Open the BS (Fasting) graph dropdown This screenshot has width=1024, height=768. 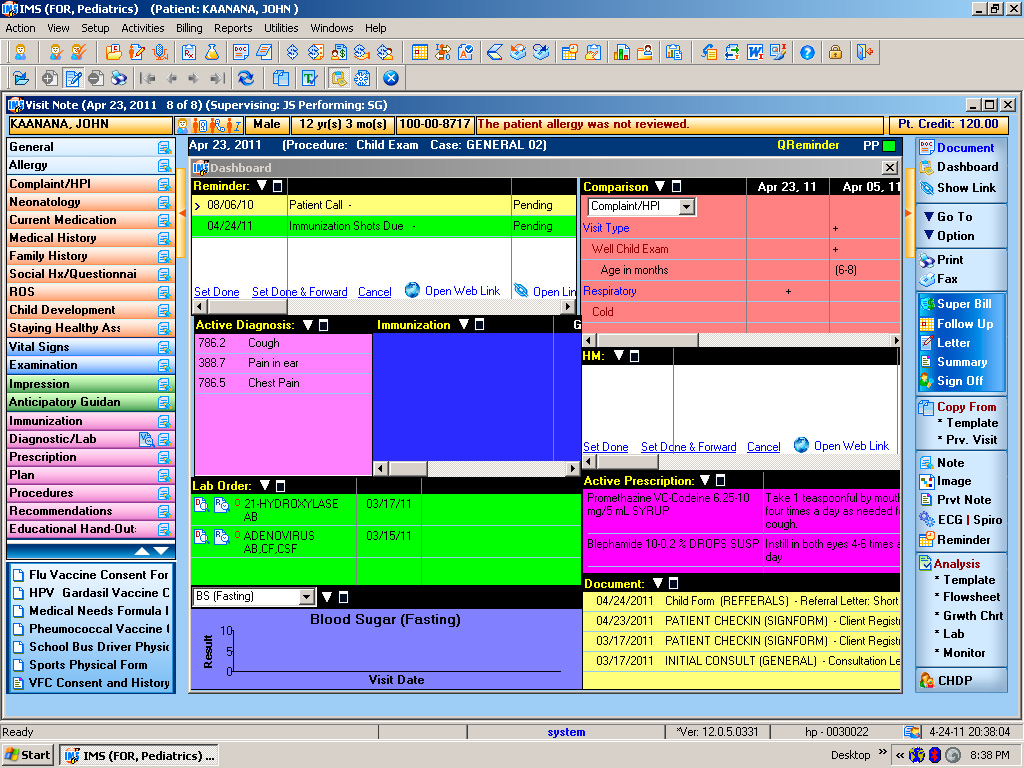(307, 597)
